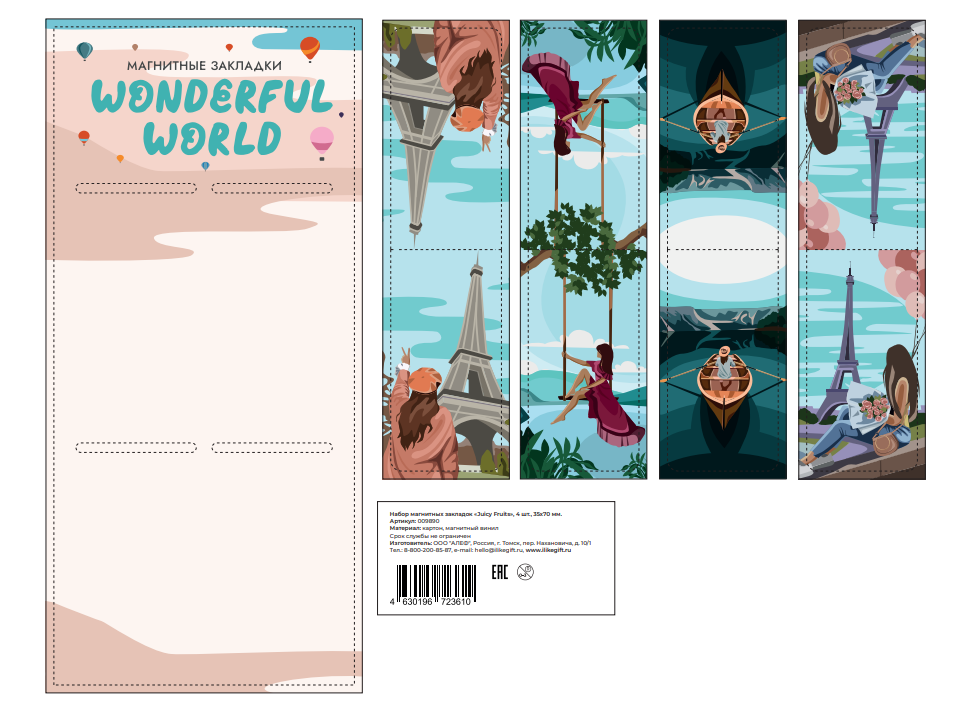Click the 'Срок службы не ограничен' line
Image resolution: width=958 pixels, height=717 pixels.
pyautogui.click(x=430, y=536)
